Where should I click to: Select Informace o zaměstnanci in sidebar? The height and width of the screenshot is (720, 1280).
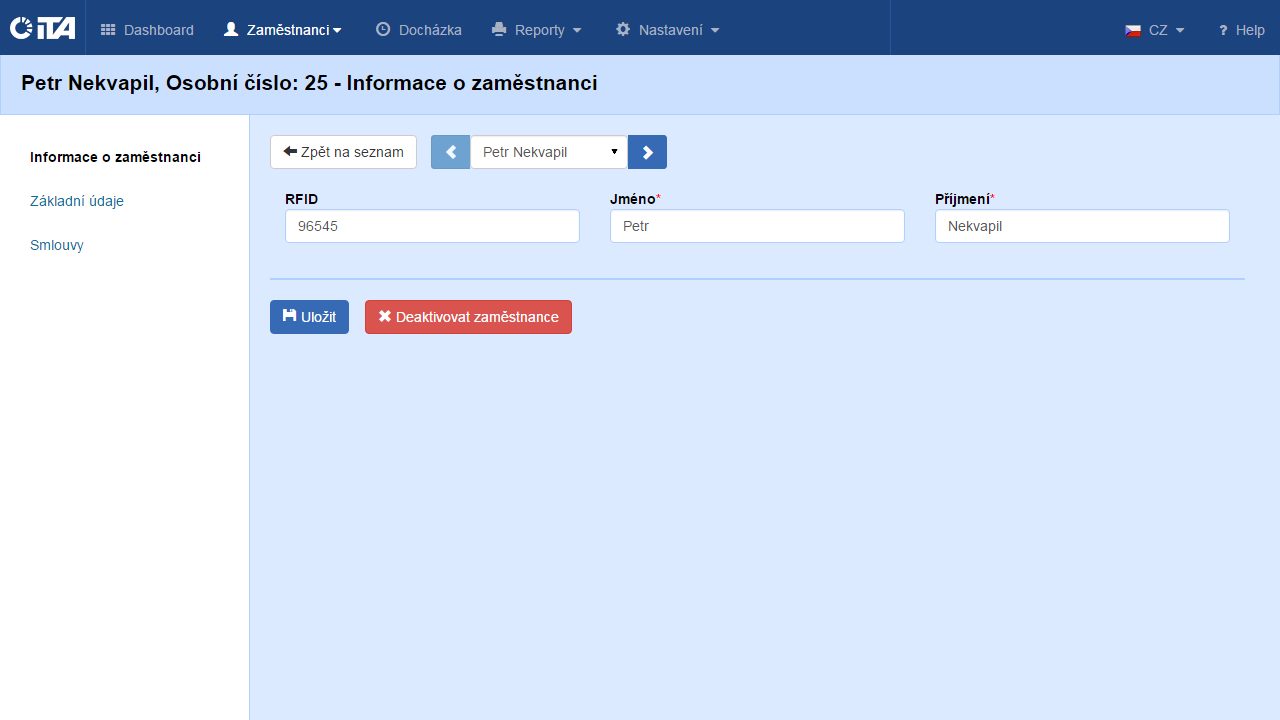click(115, 157)
